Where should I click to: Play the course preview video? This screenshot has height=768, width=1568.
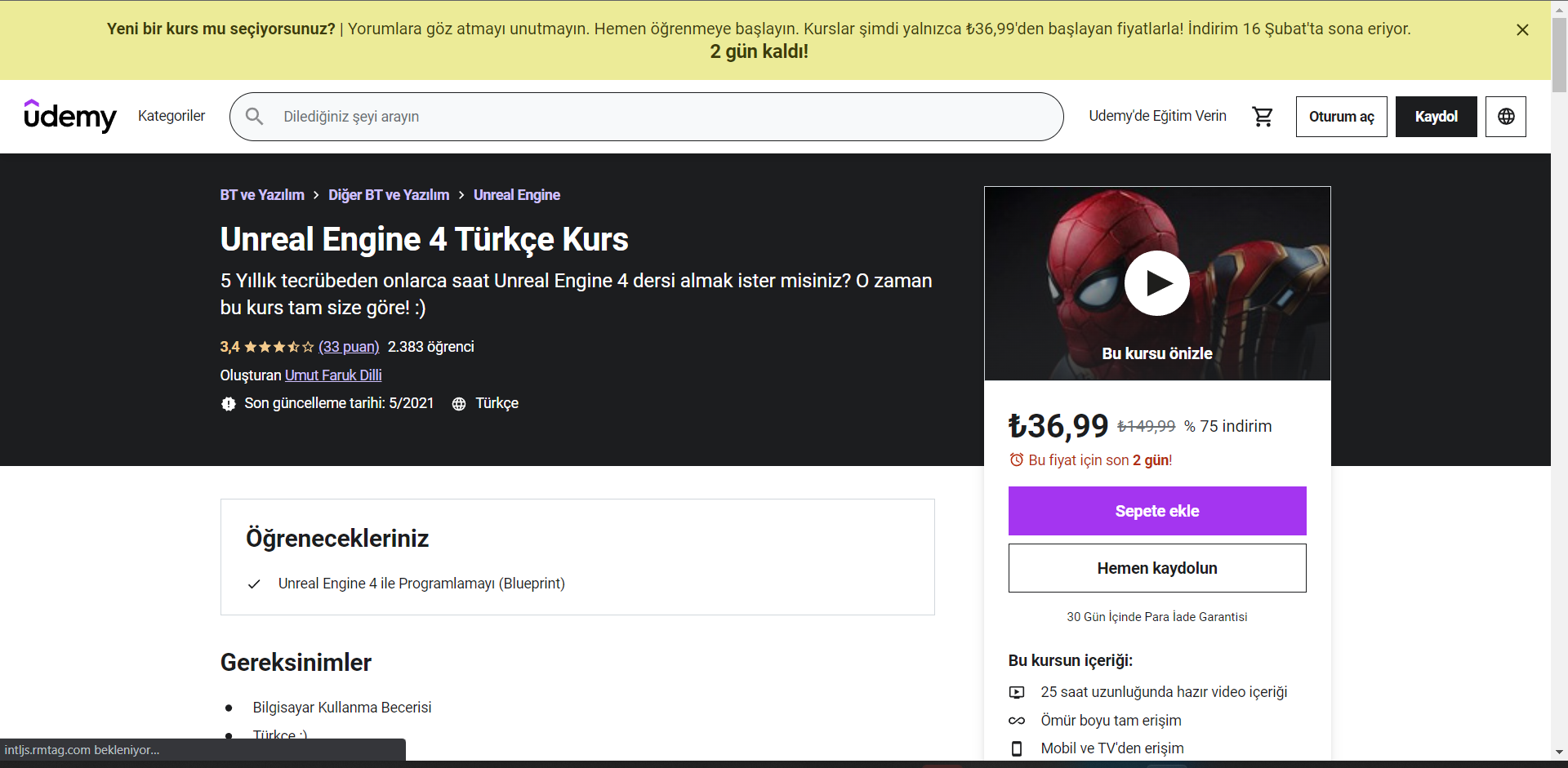(1157, 283)
